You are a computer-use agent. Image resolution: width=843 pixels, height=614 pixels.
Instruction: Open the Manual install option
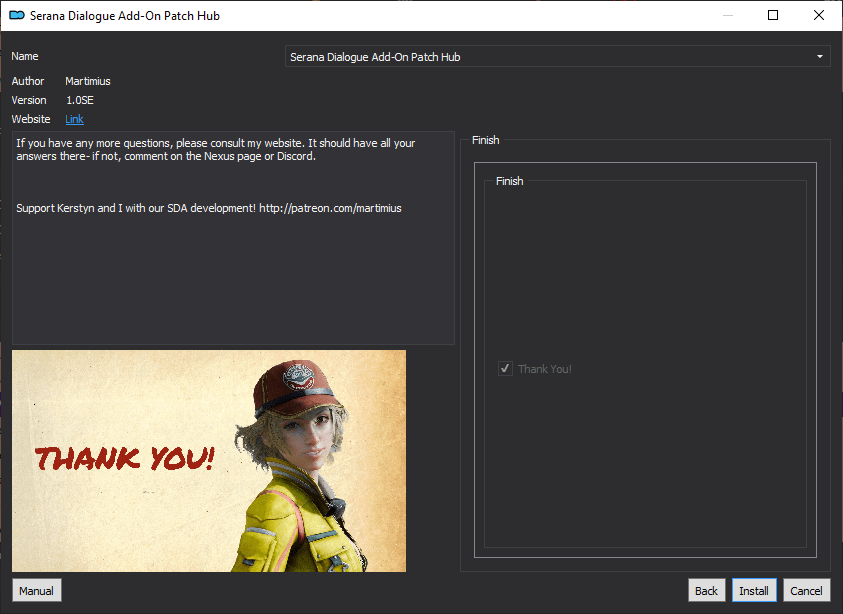pos(37,590)
